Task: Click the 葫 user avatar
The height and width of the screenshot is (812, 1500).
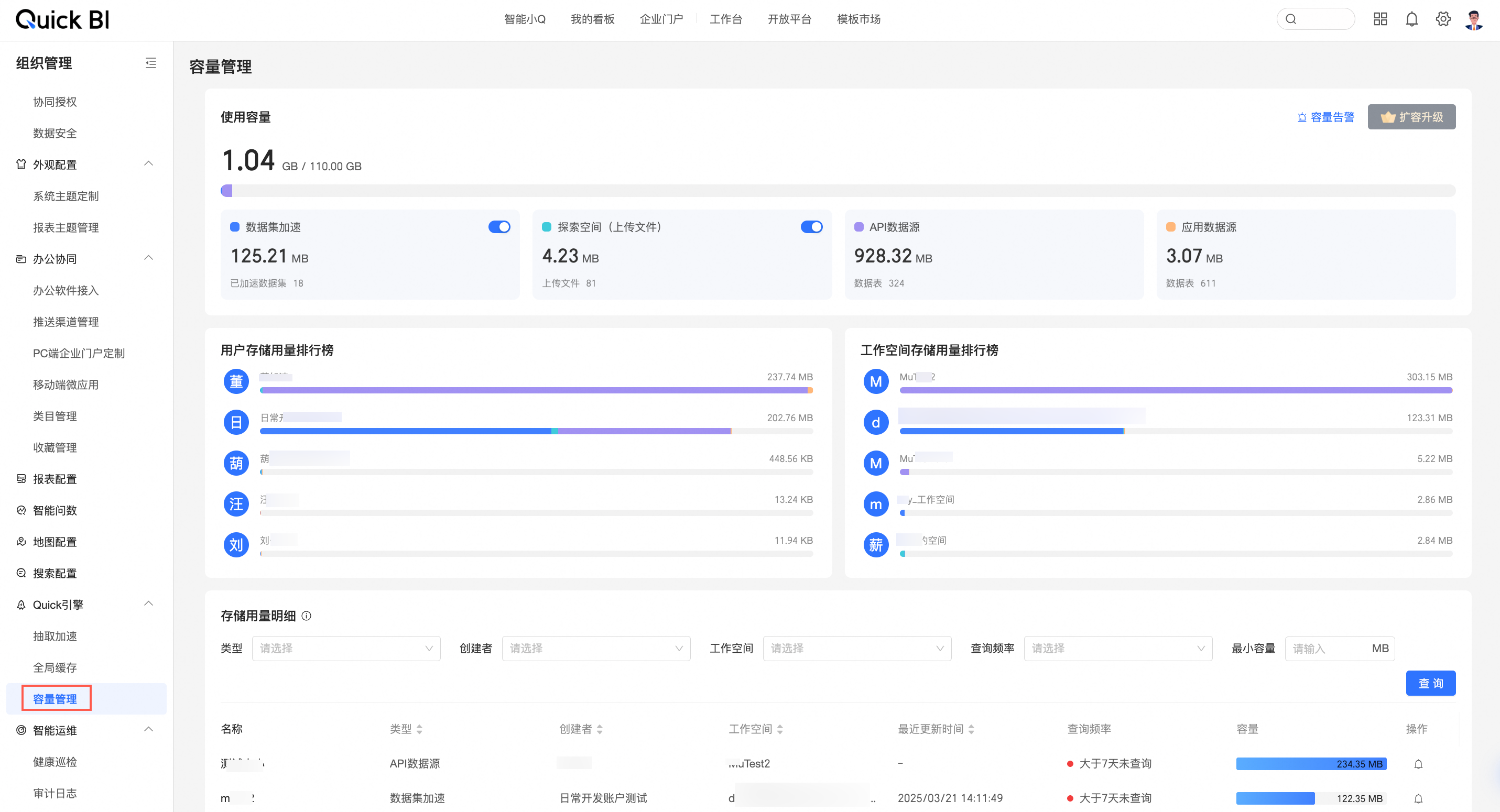Action: point(236,463)
